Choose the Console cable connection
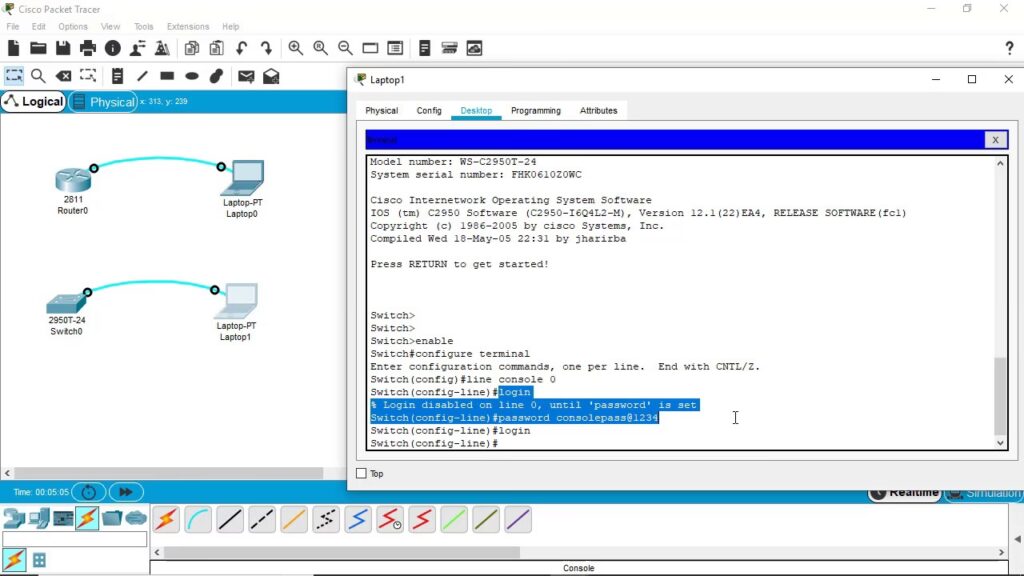Viewport: 1024px width, 576px height. click(199, 520)
